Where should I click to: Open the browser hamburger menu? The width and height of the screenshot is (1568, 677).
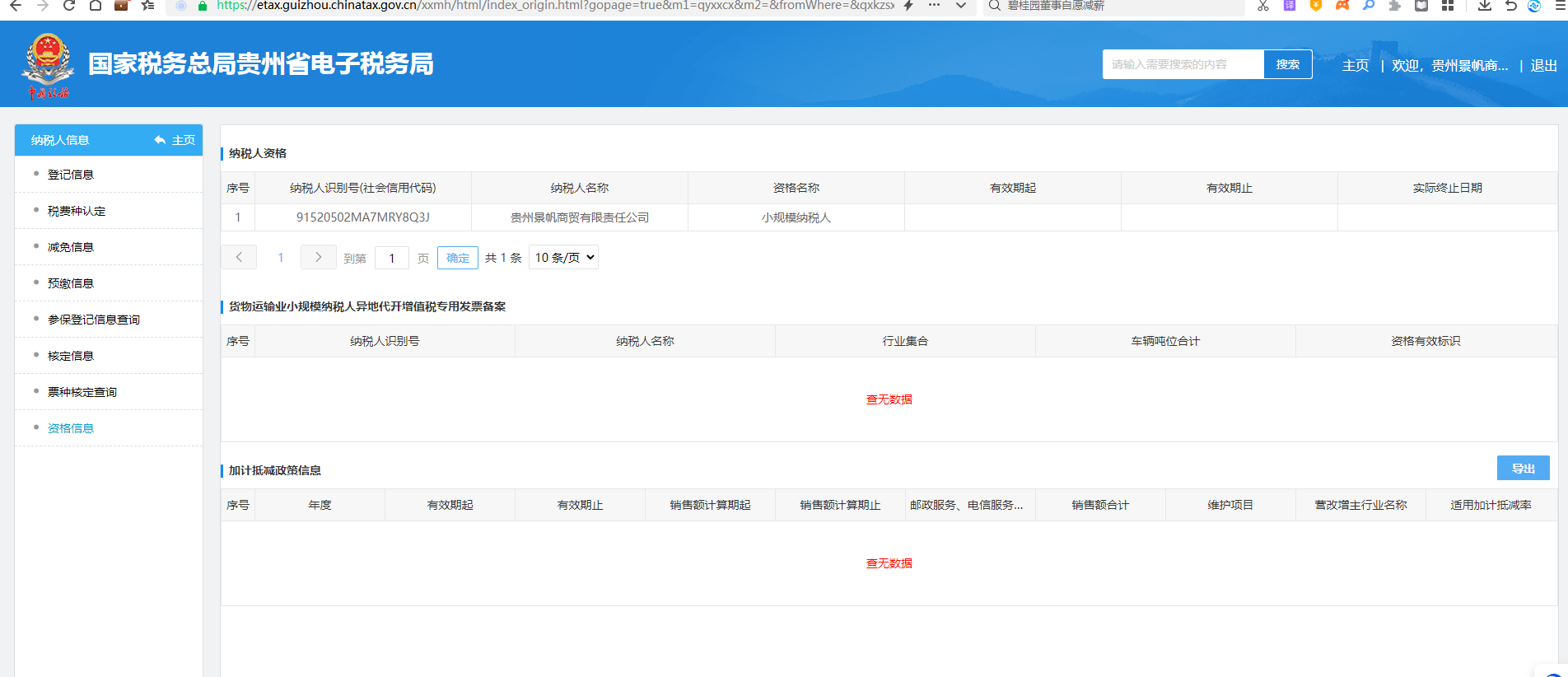(x=1556, y=5)
